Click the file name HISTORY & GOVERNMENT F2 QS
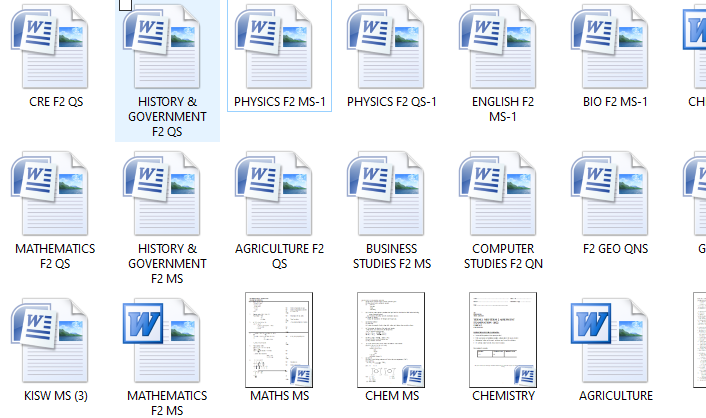Screen dimensions: 706x418 (x=167, y=117)
